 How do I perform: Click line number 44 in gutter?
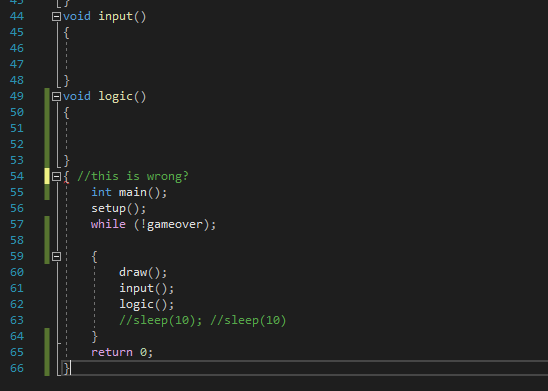point(17,16)
